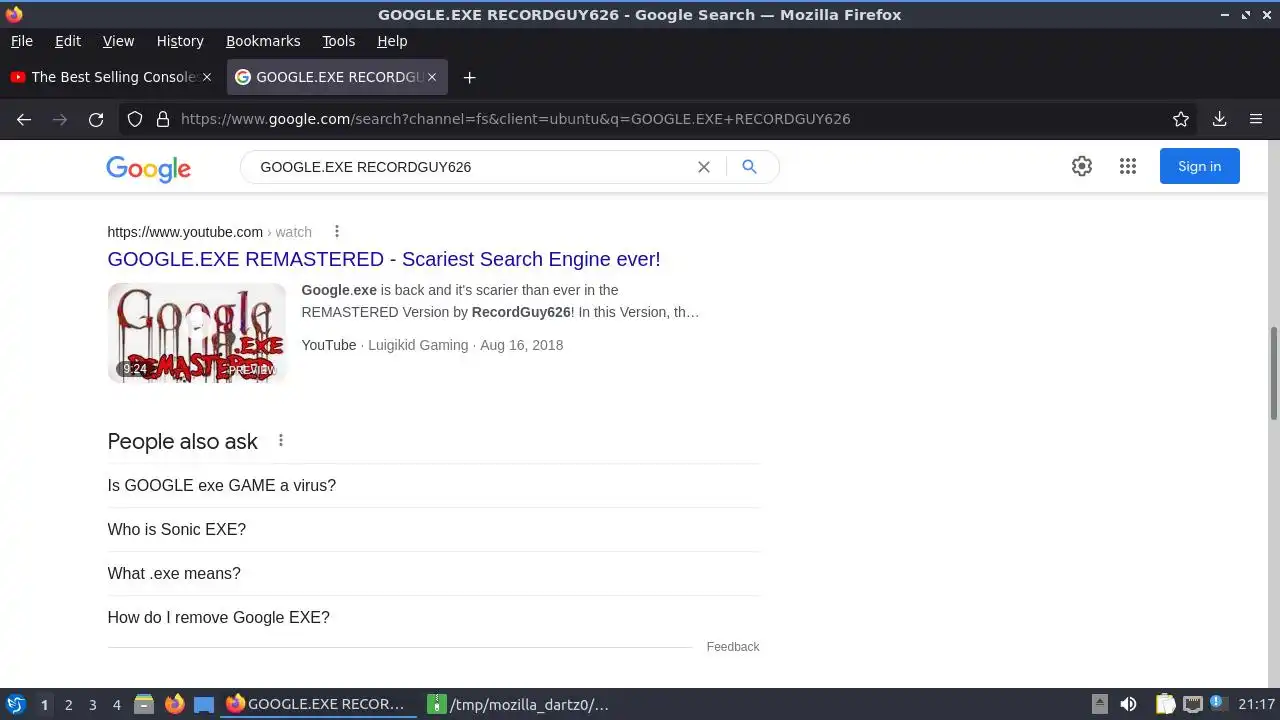Open GOOGLE.EXE REMASTERED result link
The height and width of the screenshot is (720, 1280).
coord(384,259)
